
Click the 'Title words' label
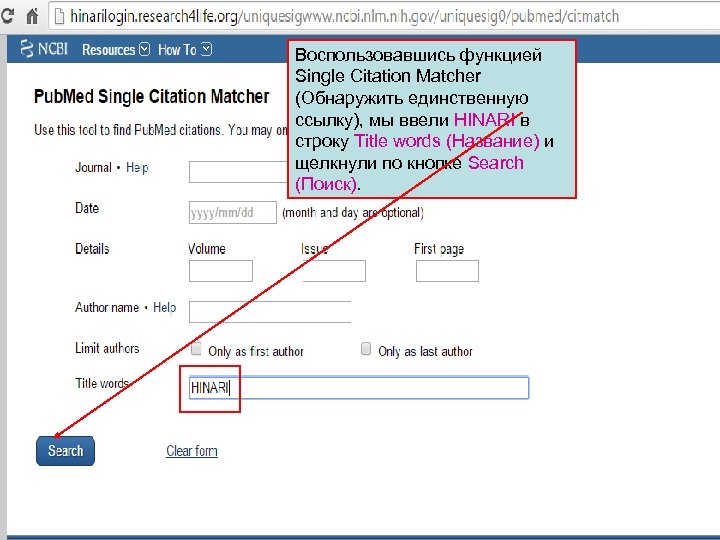click(x=102, y=383)
